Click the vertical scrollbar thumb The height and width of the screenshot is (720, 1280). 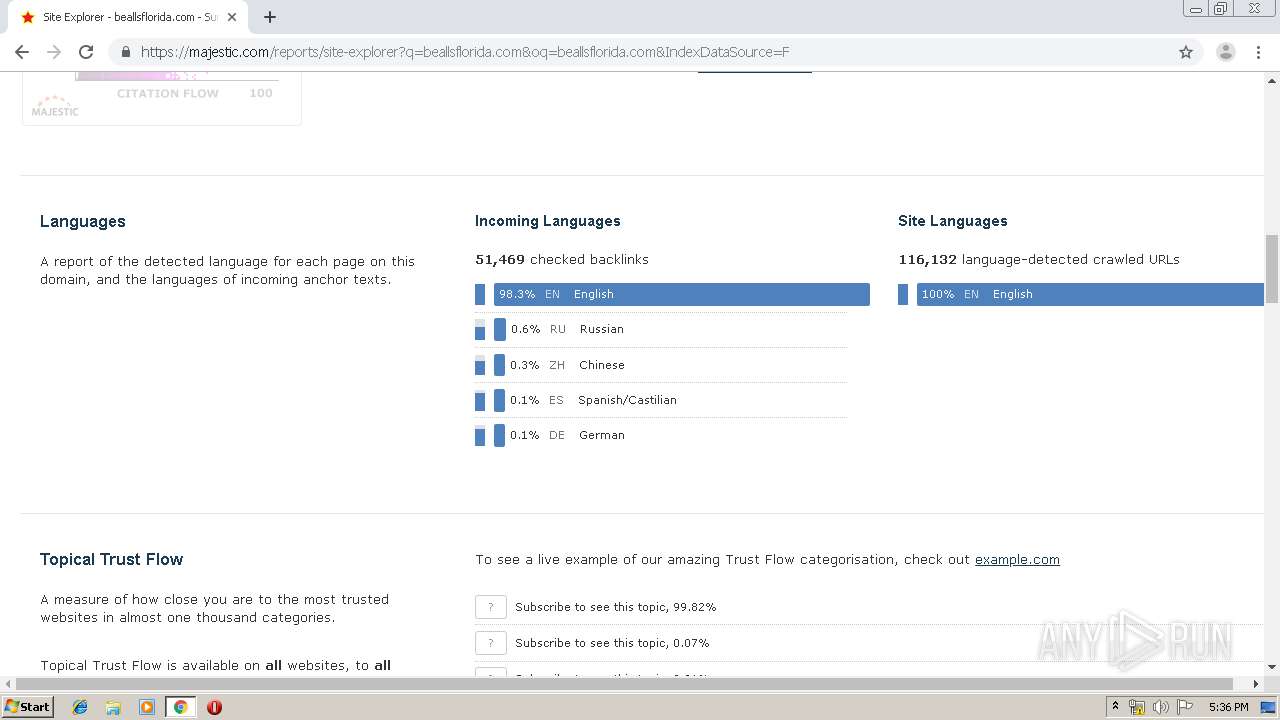coord(1272,268)
